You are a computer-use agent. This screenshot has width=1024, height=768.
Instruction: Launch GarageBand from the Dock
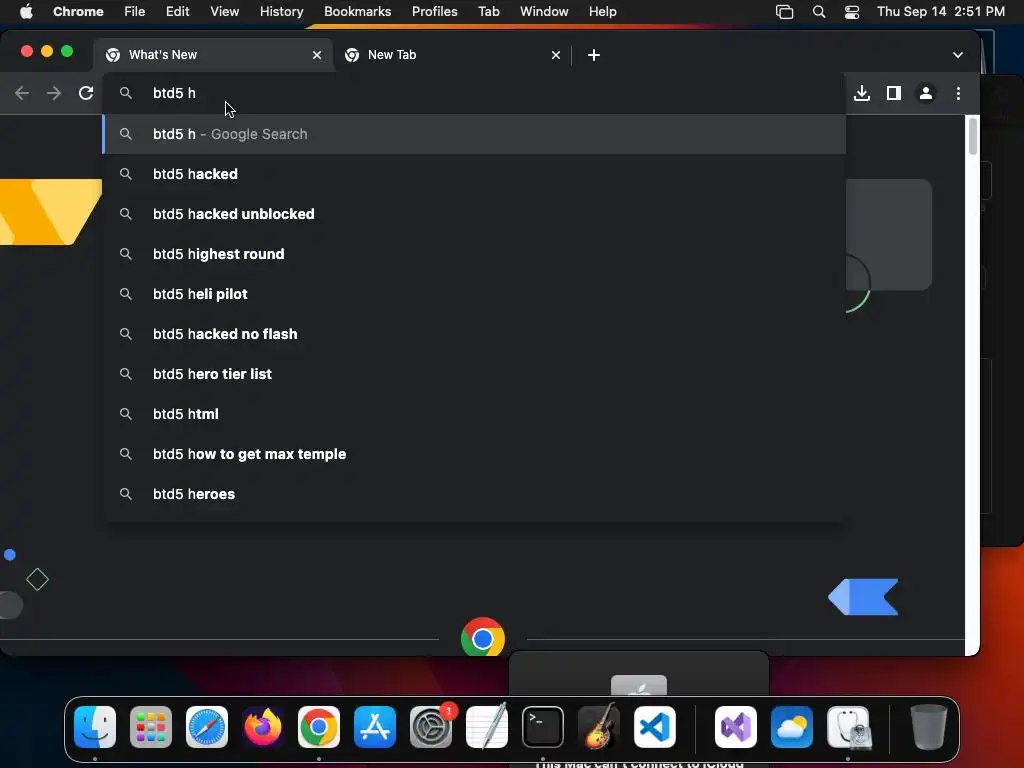[599, 726]
